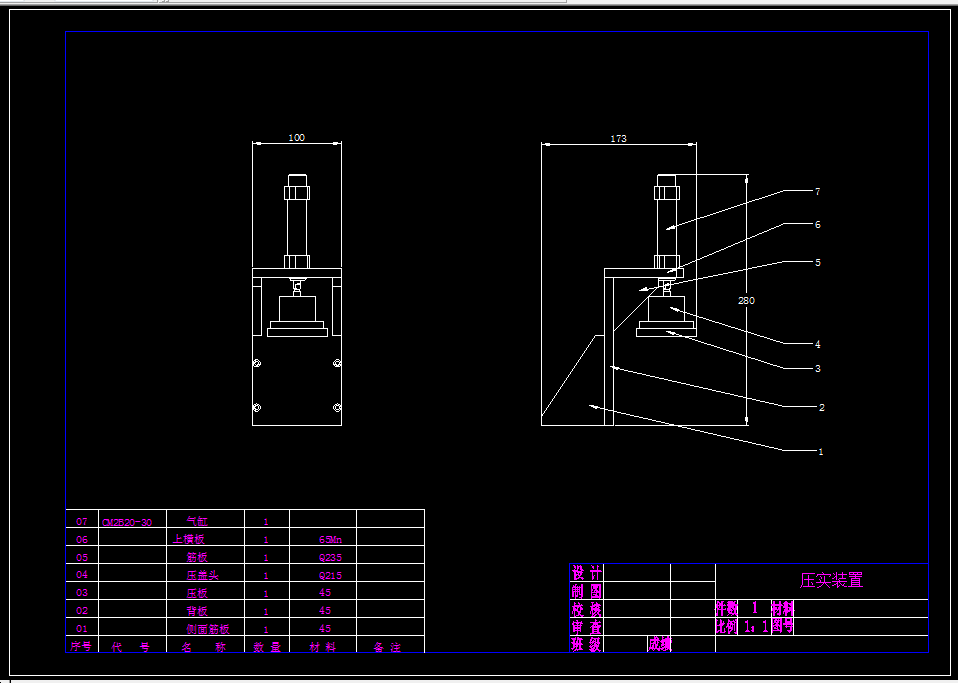Click the balloon callout number 1
This screenshot has width=958, height=683.
click(821, 451)
